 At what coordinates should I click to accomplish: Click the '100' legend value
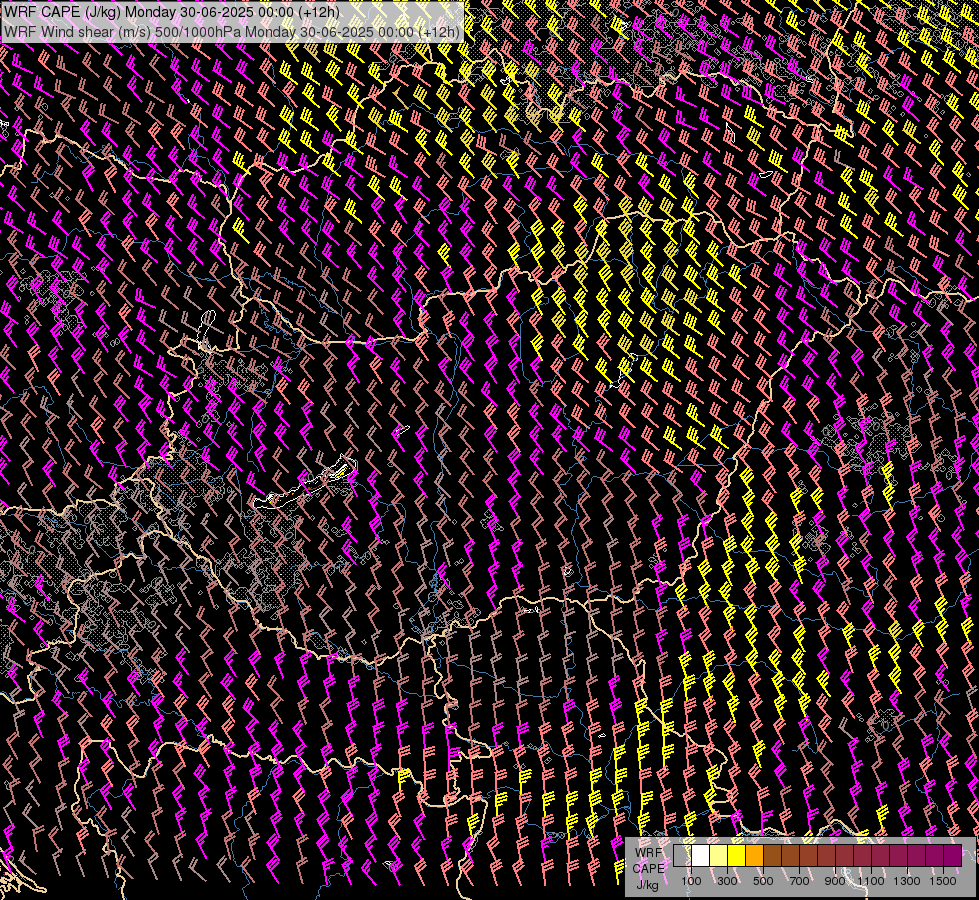(691, 881)
